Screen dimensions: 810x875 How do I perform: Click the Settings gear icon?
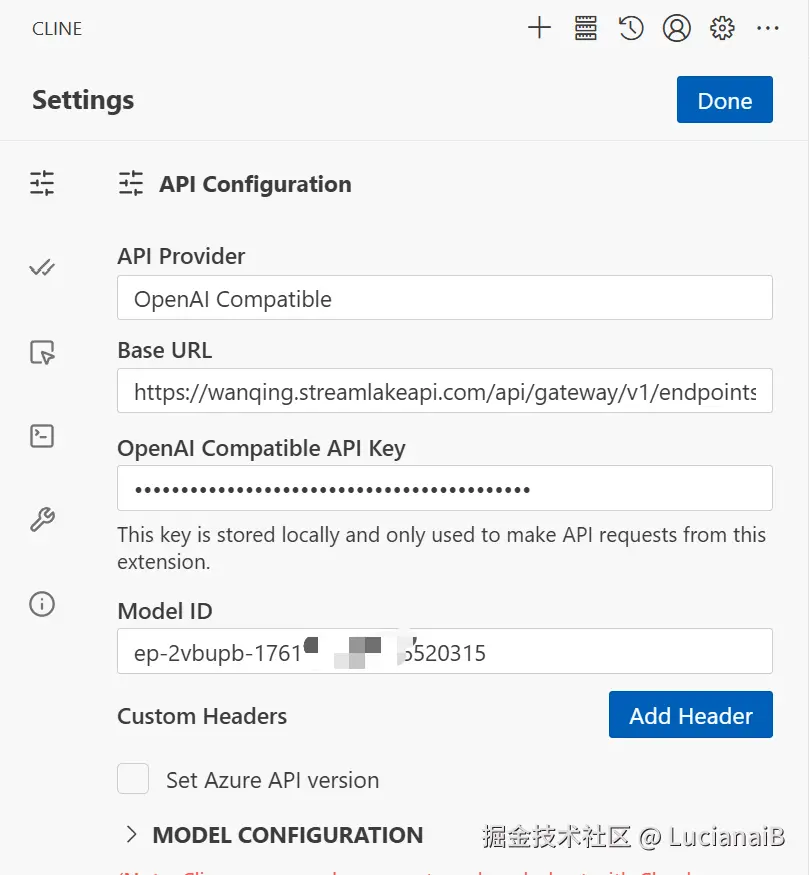coord(722,28)
